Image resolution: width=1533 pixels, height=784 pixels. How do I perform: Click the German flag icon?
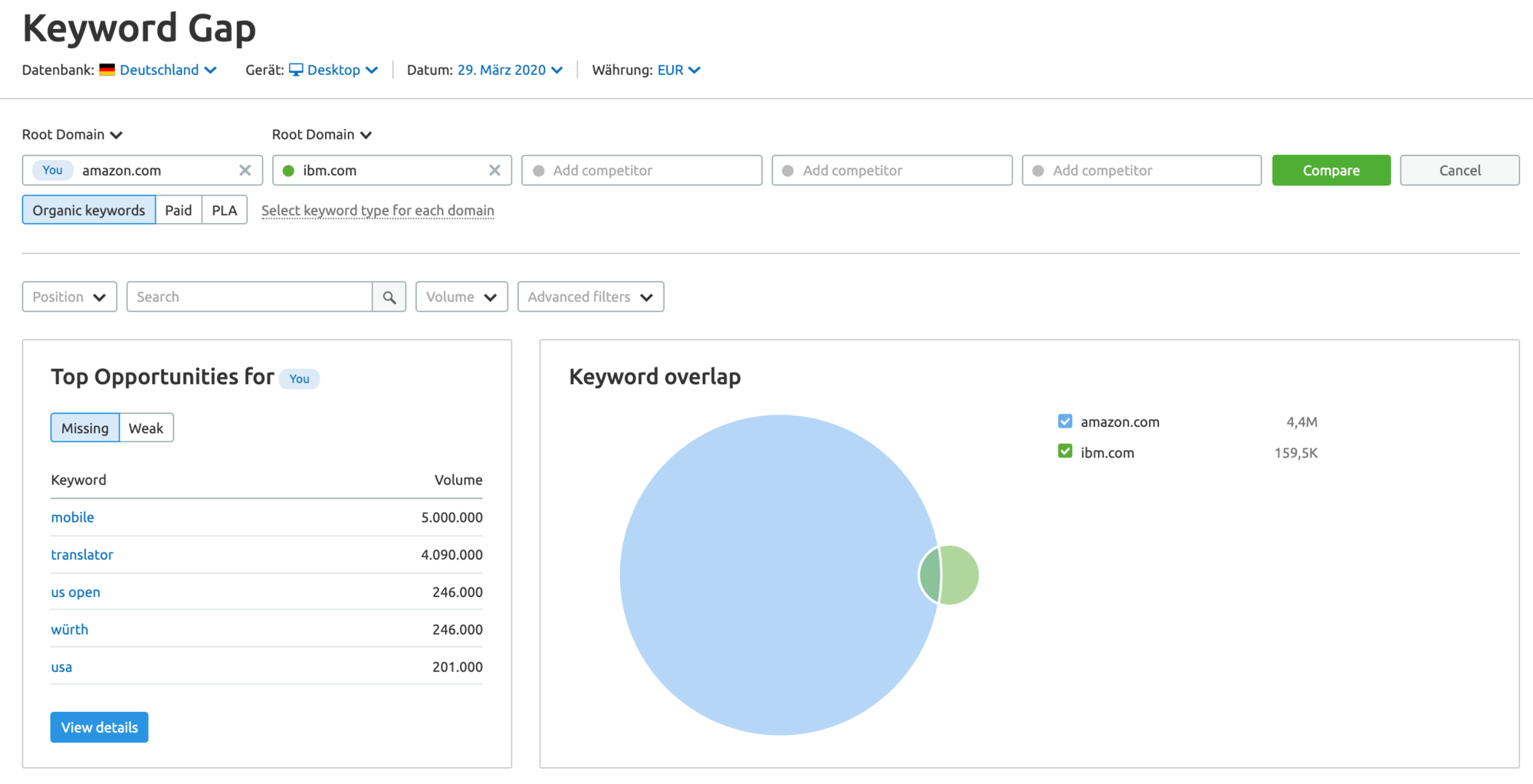click(x=107, y=70)
